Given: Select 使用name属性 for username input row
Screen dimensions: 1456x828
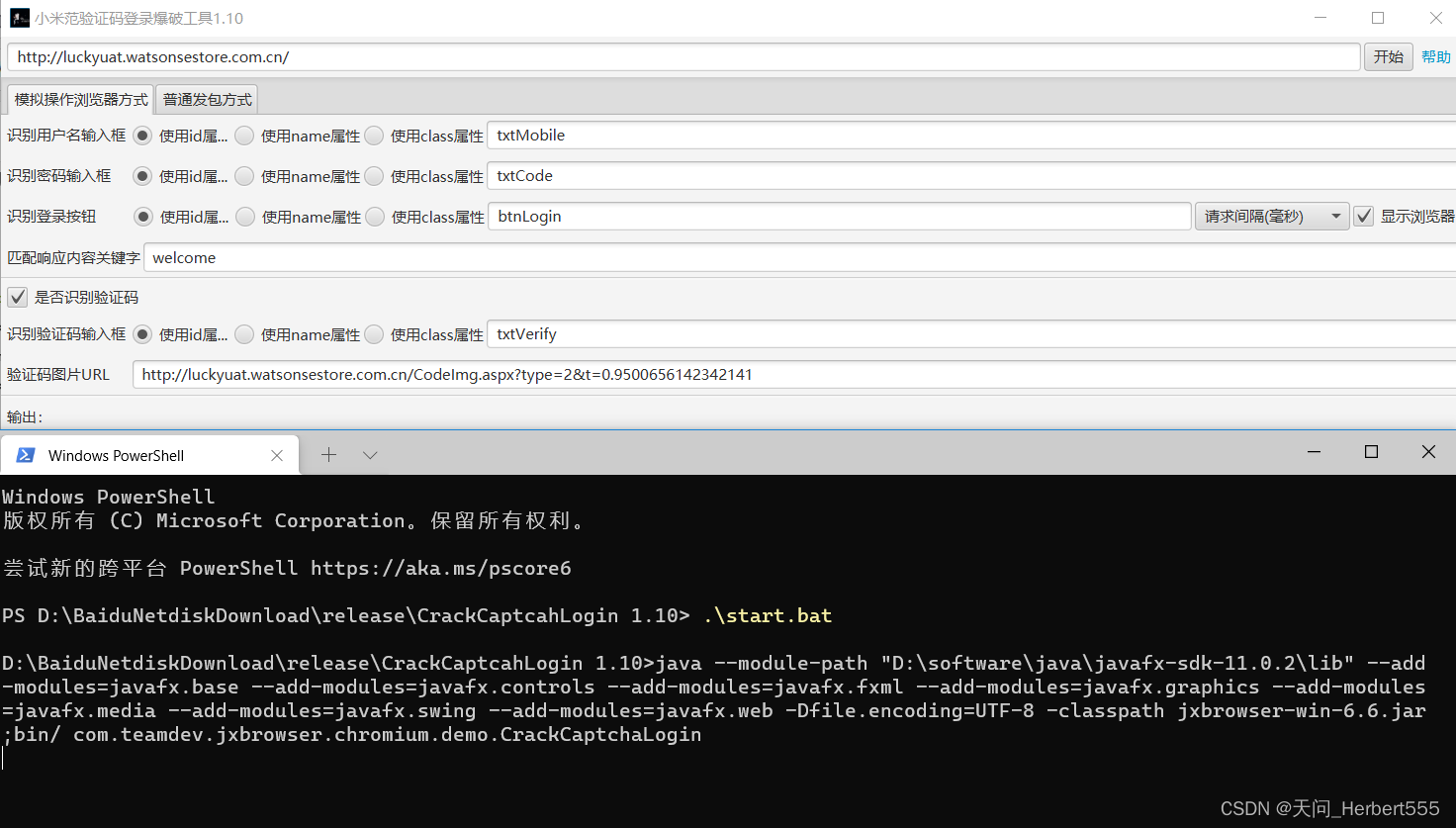Looking at the screenshot, I should click(244, 136).
